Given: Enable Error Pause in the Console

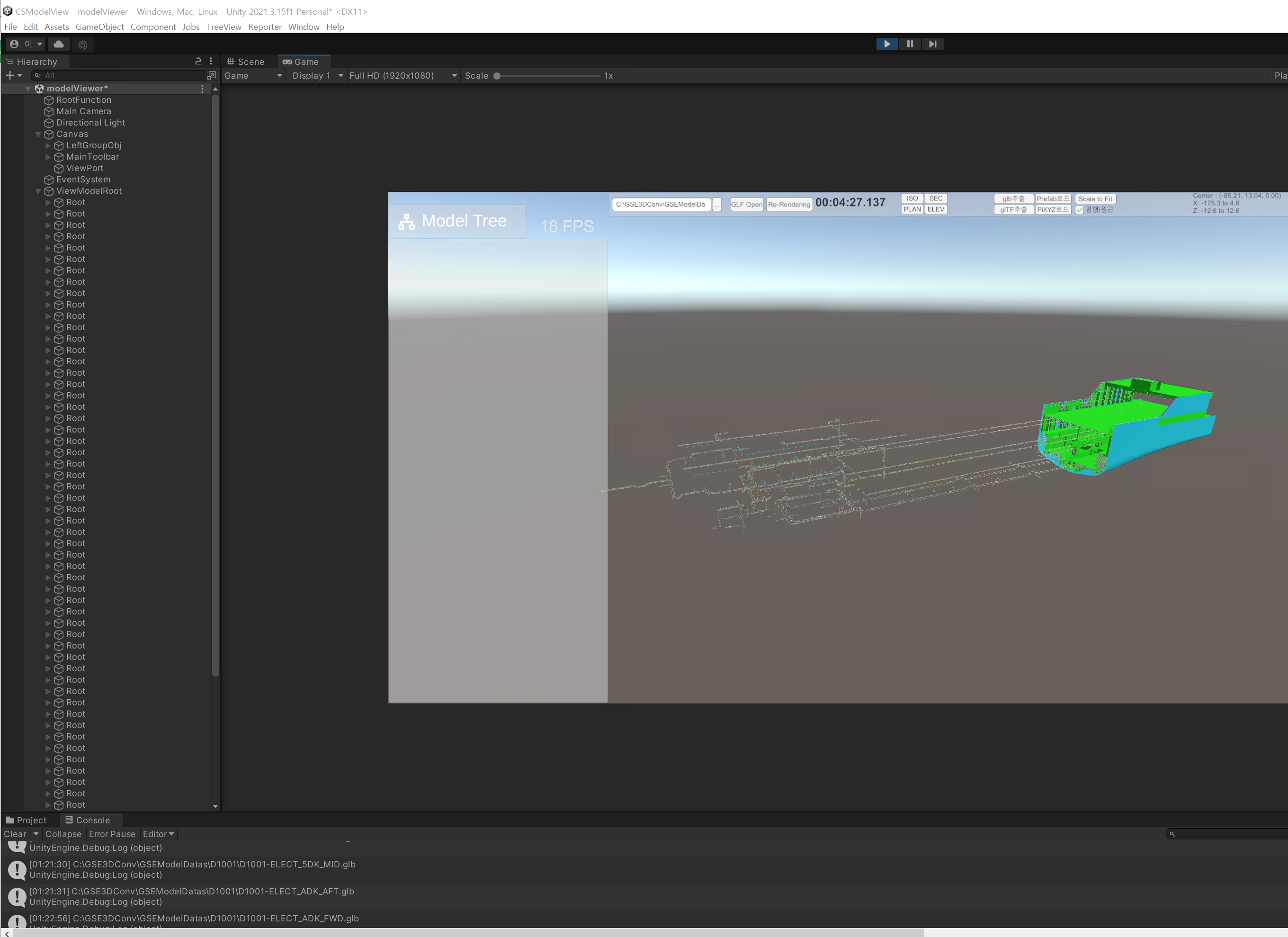Looking at the screenshot, I should click(x=112, y=834).
